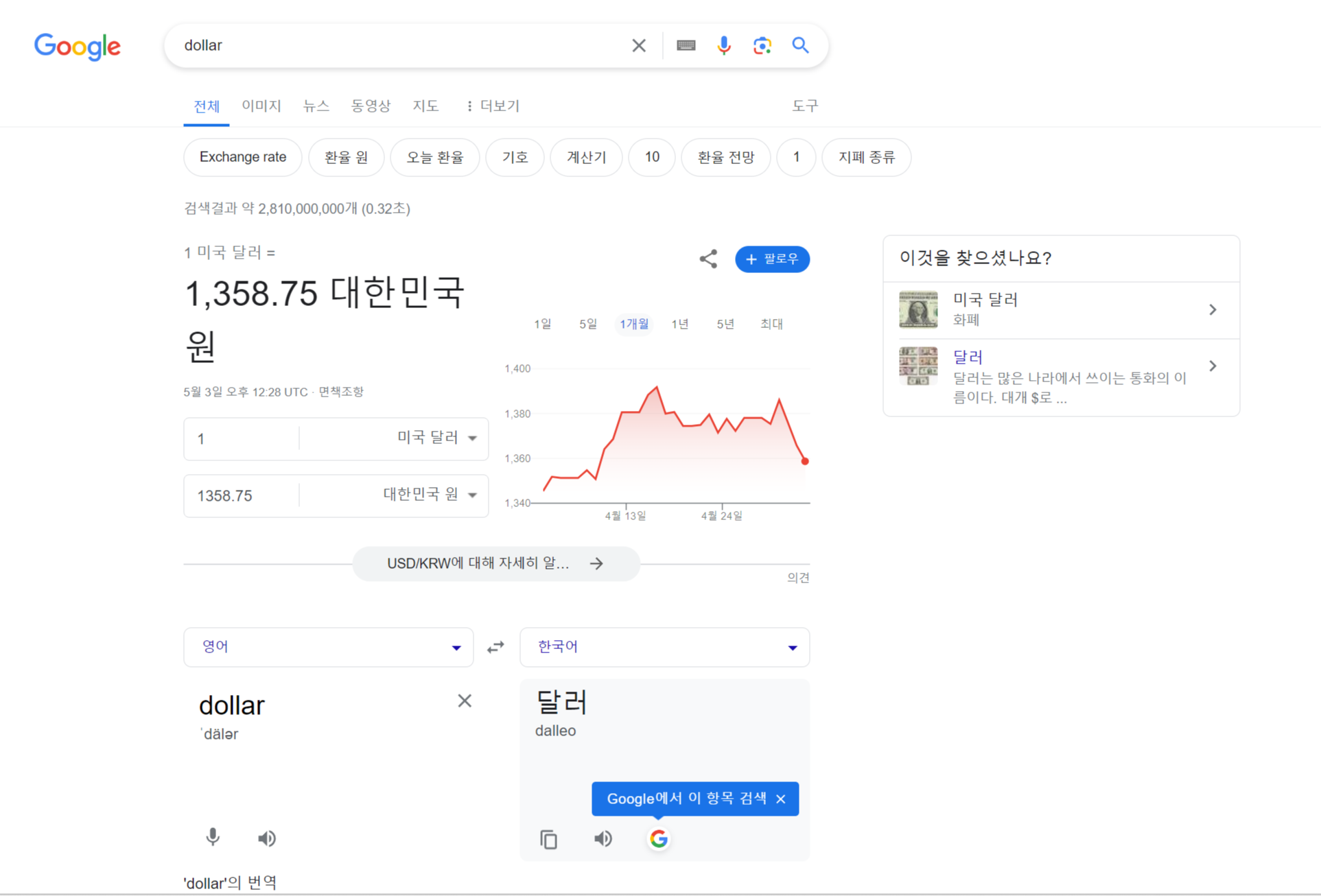Show 1년 chart range

click(680, 324)
